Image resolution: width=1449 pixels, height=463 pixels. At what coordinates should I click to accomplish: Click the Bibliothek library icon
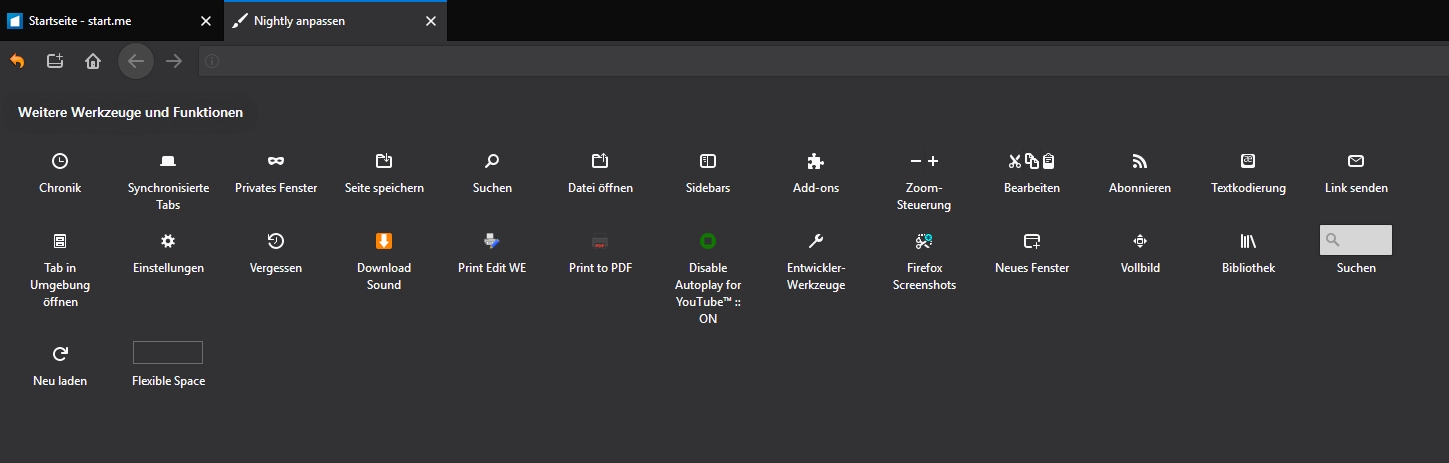(x=1248, y=241)
